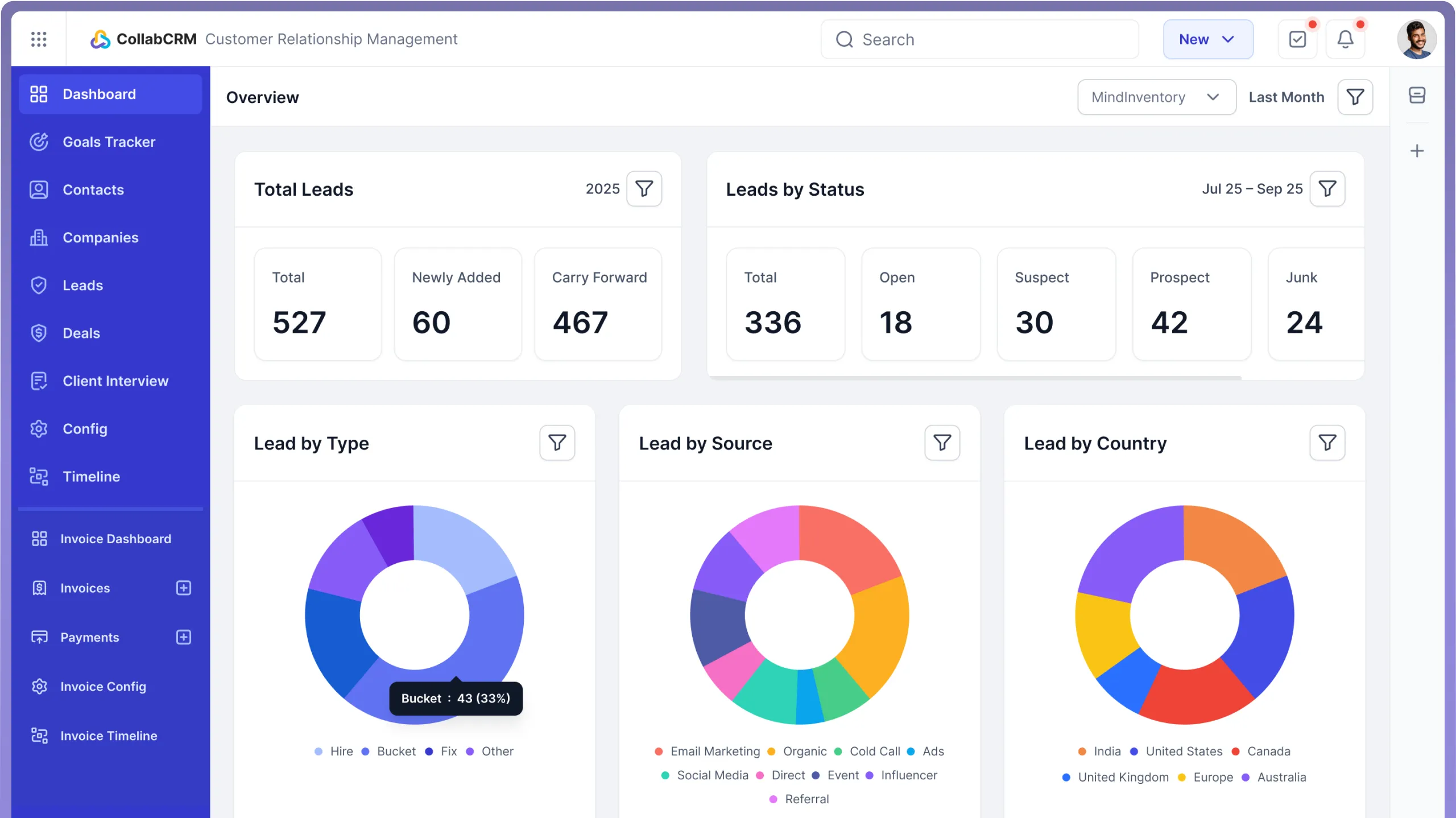Open the Lead by Source filter
The height and width of the screenshot is (818, 1456).
tap(942, 443)
